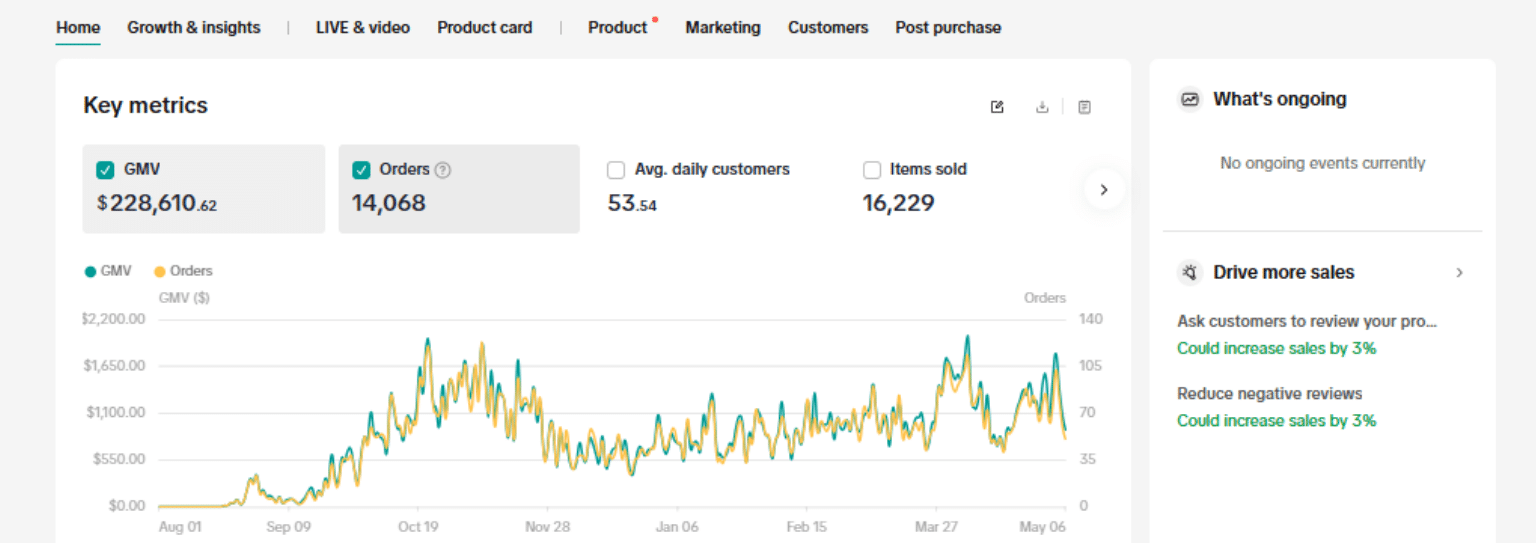1536x543 pixels.
Task: Check the Items sold checkbox
Action: [x=872, y=170]
